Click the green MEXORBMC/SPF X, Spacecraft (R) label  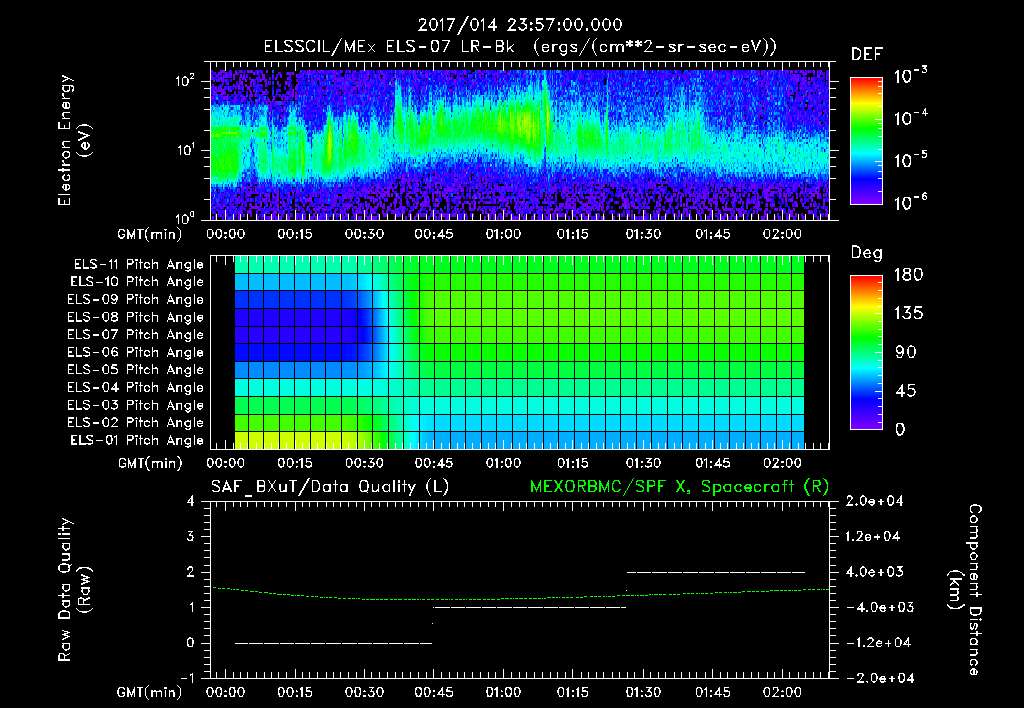click(679, 487)
